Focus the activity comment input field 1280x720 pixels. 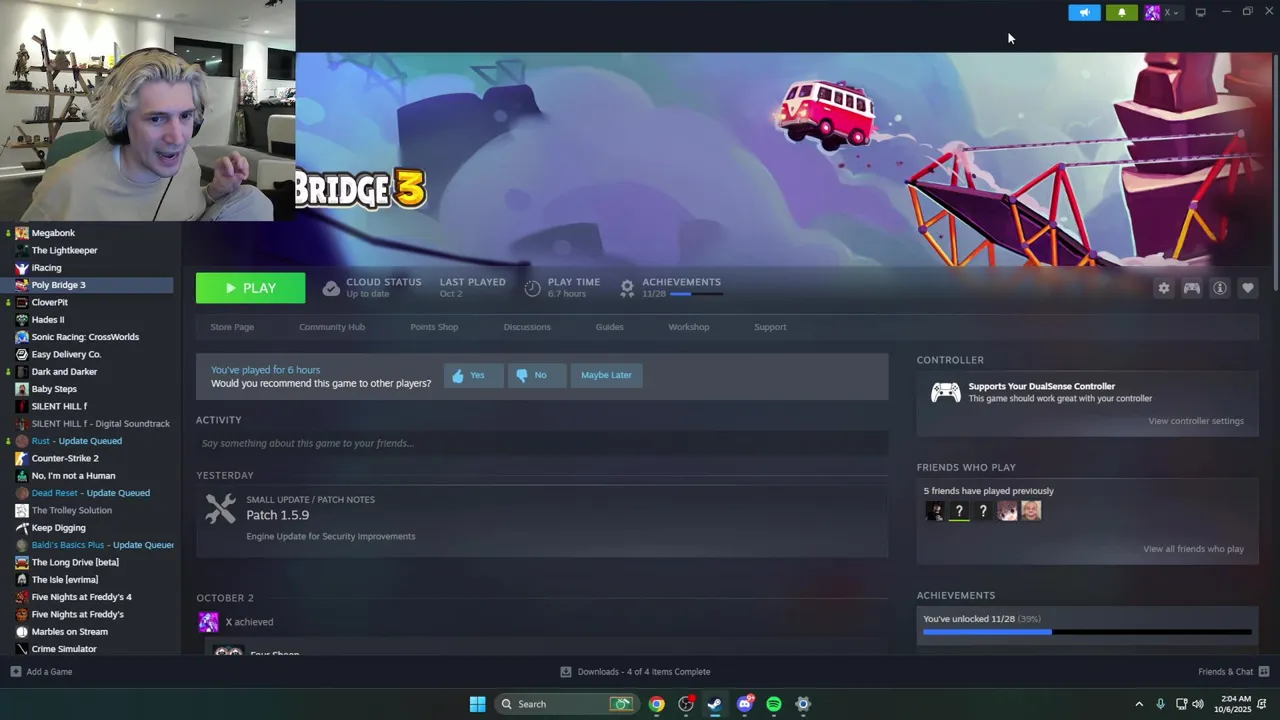(542, 443)
